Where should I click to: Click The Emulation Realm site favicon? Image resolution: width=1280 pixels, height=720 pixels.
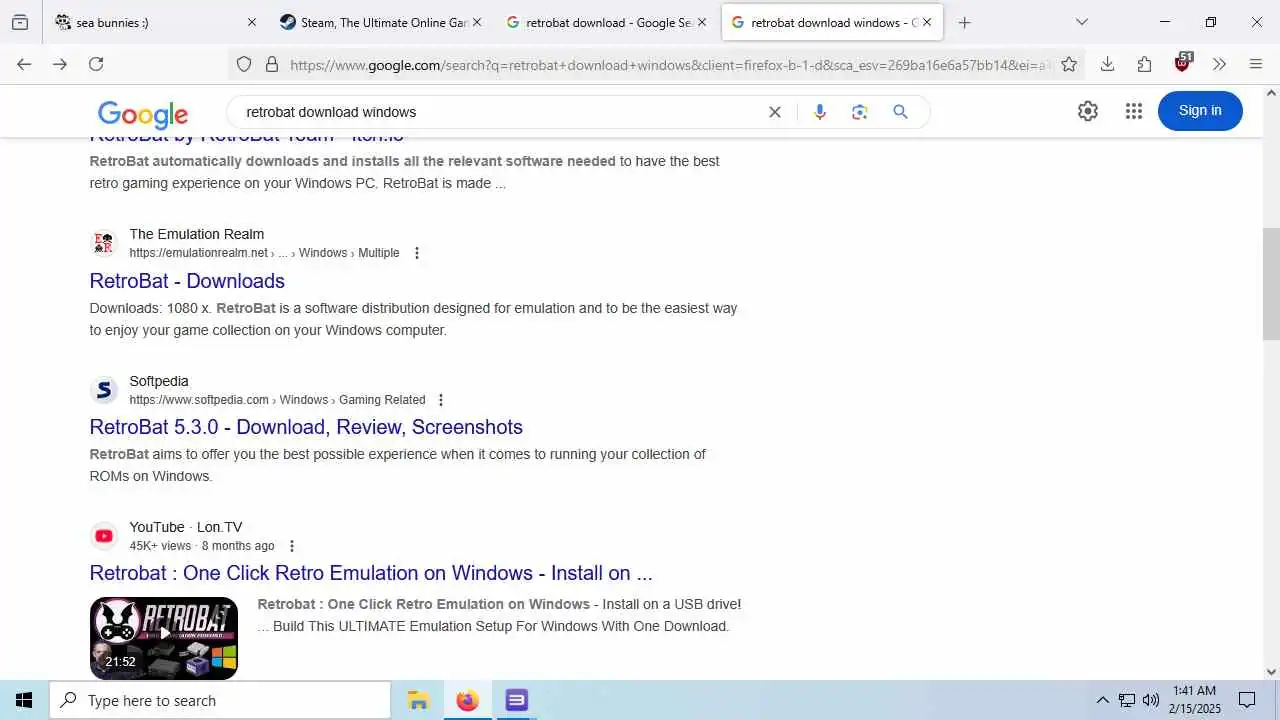tap(104, 243)
